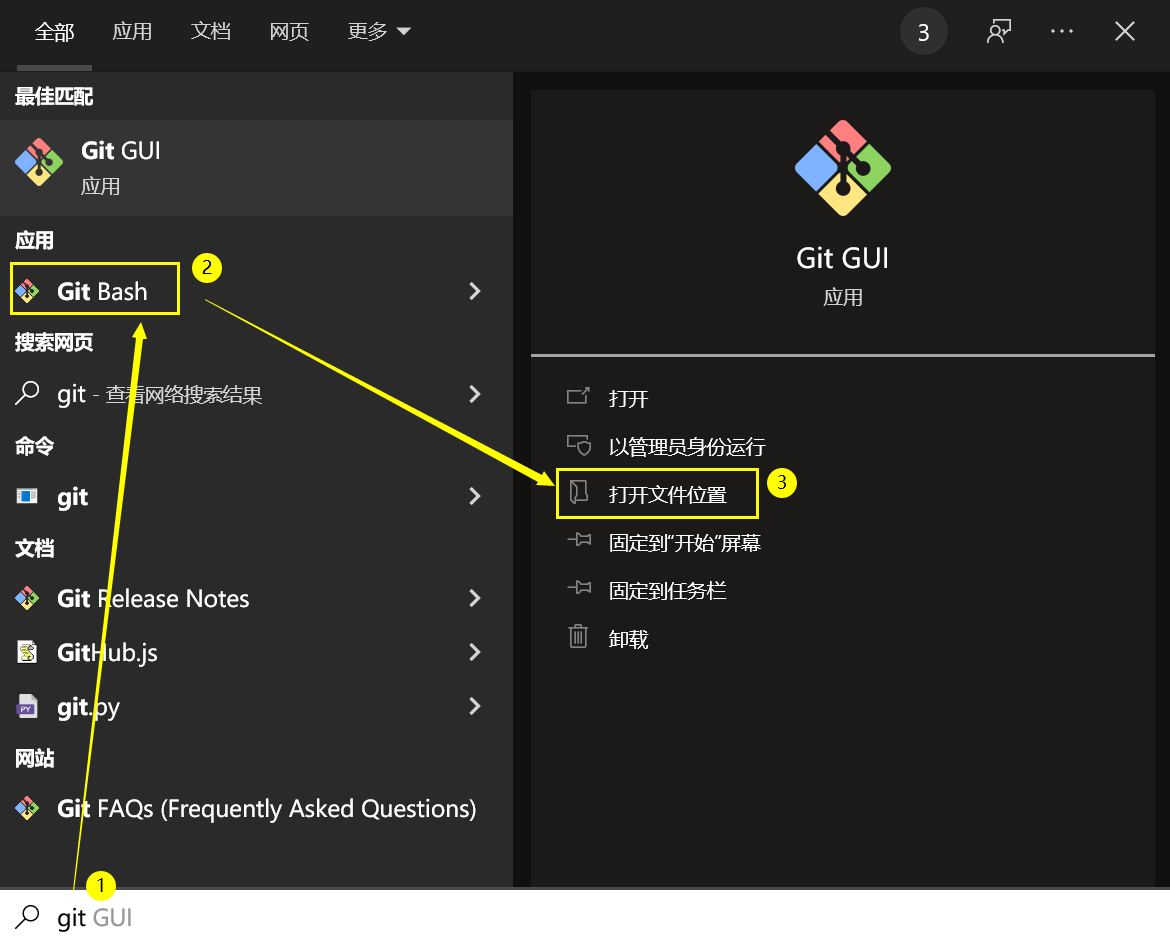Click the pin icon beside 固定到任务栏
The image size is (1170, 939).
click(x=579, y=587)
